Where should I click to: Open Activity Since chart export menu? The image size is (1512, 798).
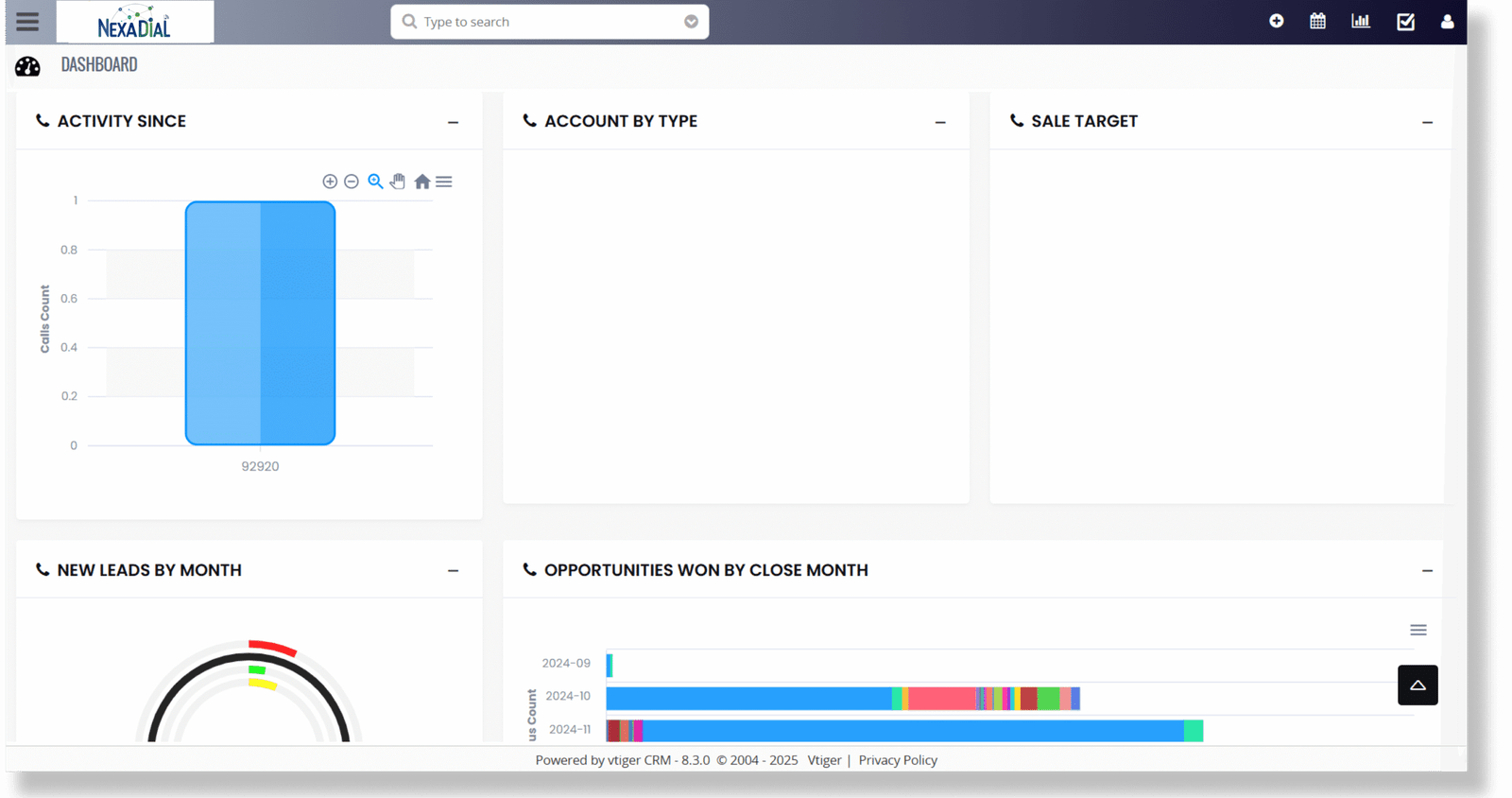click(x=444, y=182)
